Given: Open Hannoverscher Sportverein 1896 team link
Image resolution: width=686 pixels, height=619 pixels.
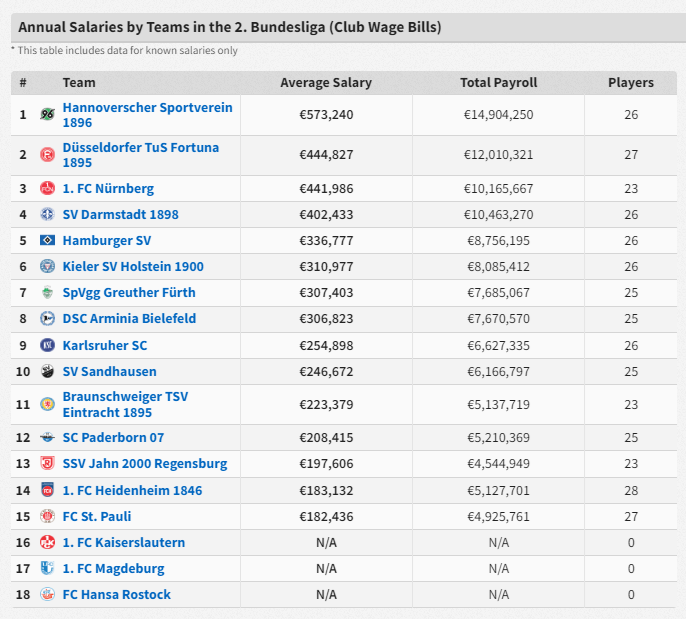Looking at the screenshot, I should [x=147, y=115].
